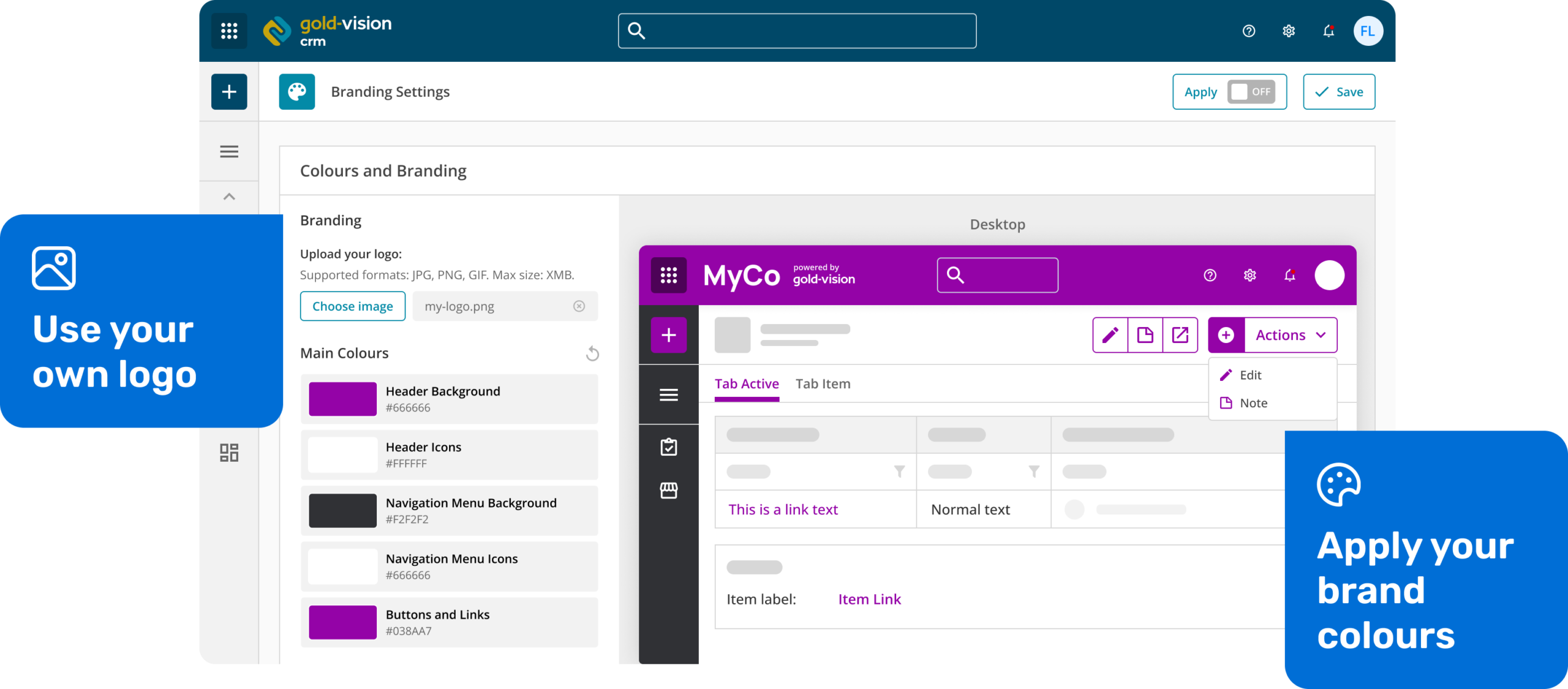The image size is (1568, 689).
Task: Click the grey record thumbnail placeholder in preview
Action: click(733, 335)
